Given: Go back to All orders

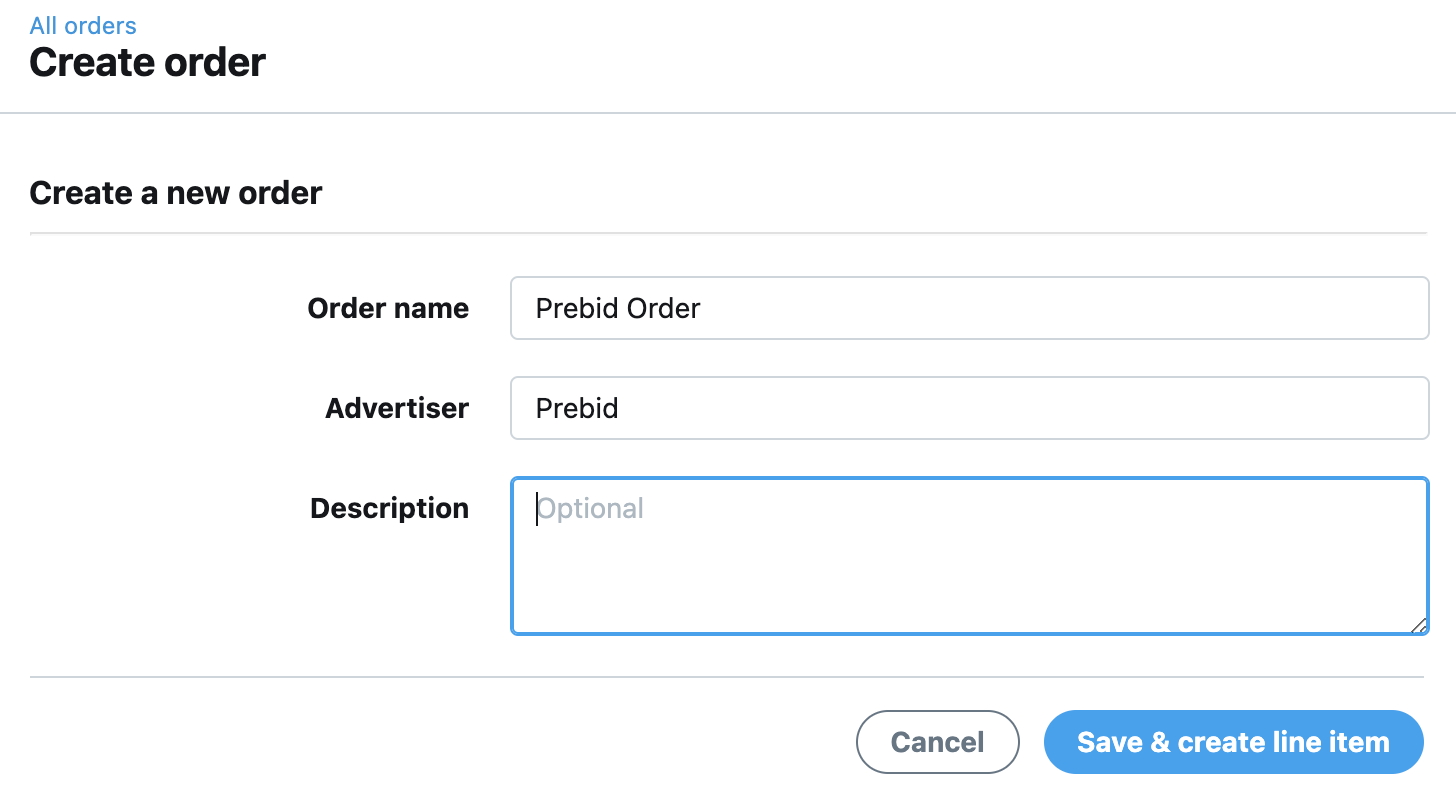Looking at the screenshot, I should 83,26.
